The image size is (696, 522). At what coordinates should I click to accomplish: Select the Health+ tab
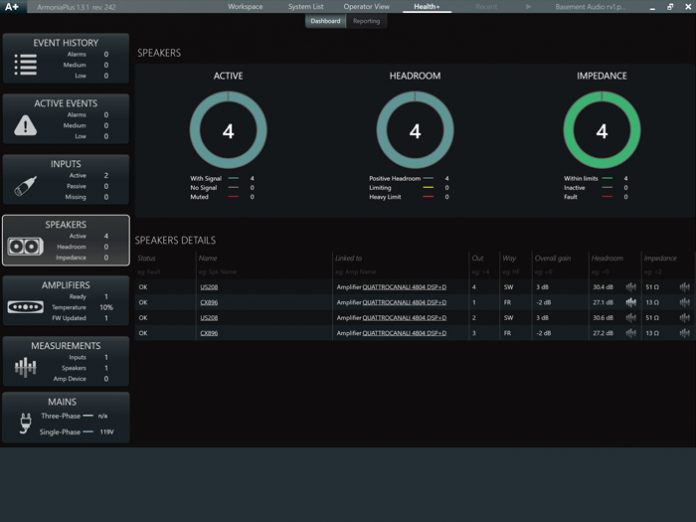pos(427,7)
